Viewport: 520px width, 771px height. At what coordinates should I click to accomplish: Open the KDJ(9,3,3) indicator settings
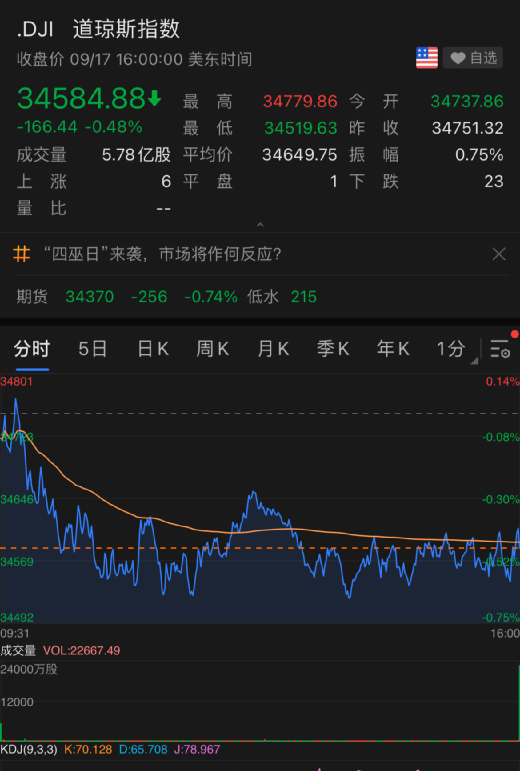[29, 749]
